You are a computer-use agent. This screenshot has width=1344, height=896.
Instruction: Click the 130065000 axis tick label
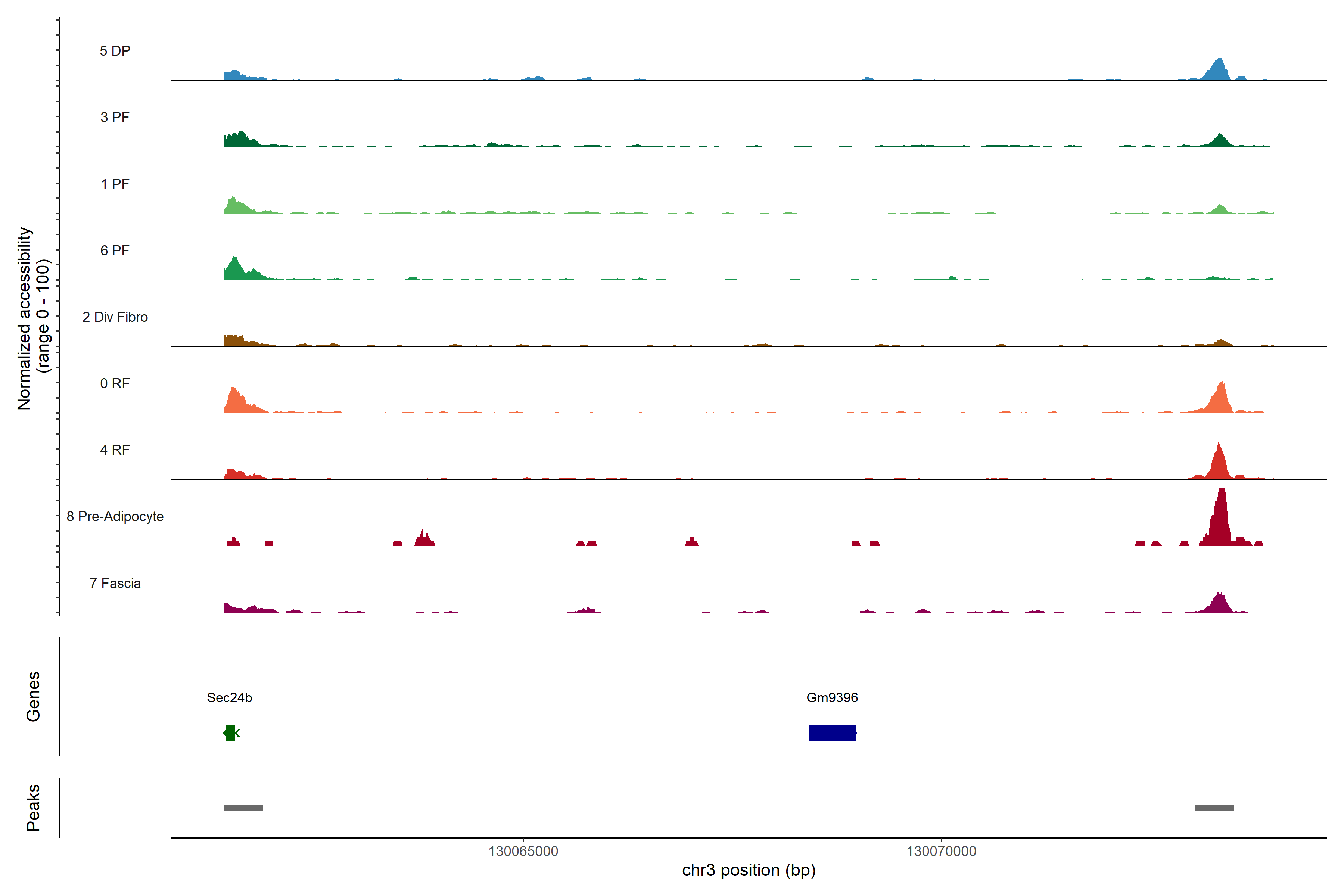[523, 851]
